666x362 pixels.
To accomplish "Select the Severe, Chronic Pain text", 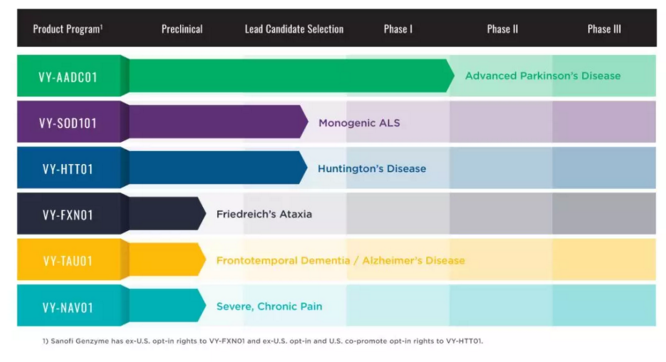I will pyautogui.click(x=269, y=306).
